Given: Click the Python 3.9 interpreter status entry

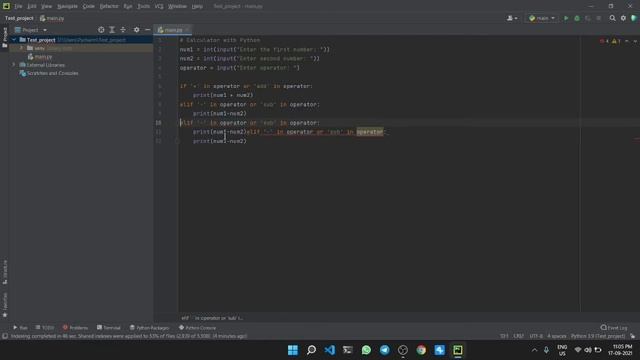Looking at the screenshot, I should tap(598, 336).
